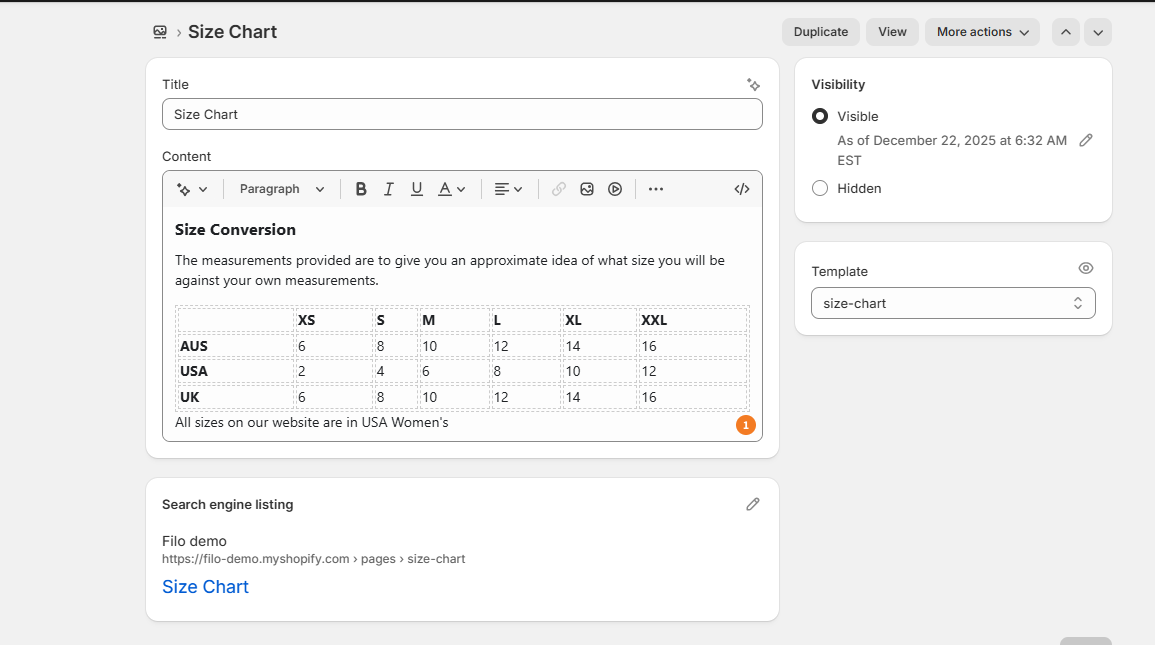Click the Duplicate button

pos(821,32)
